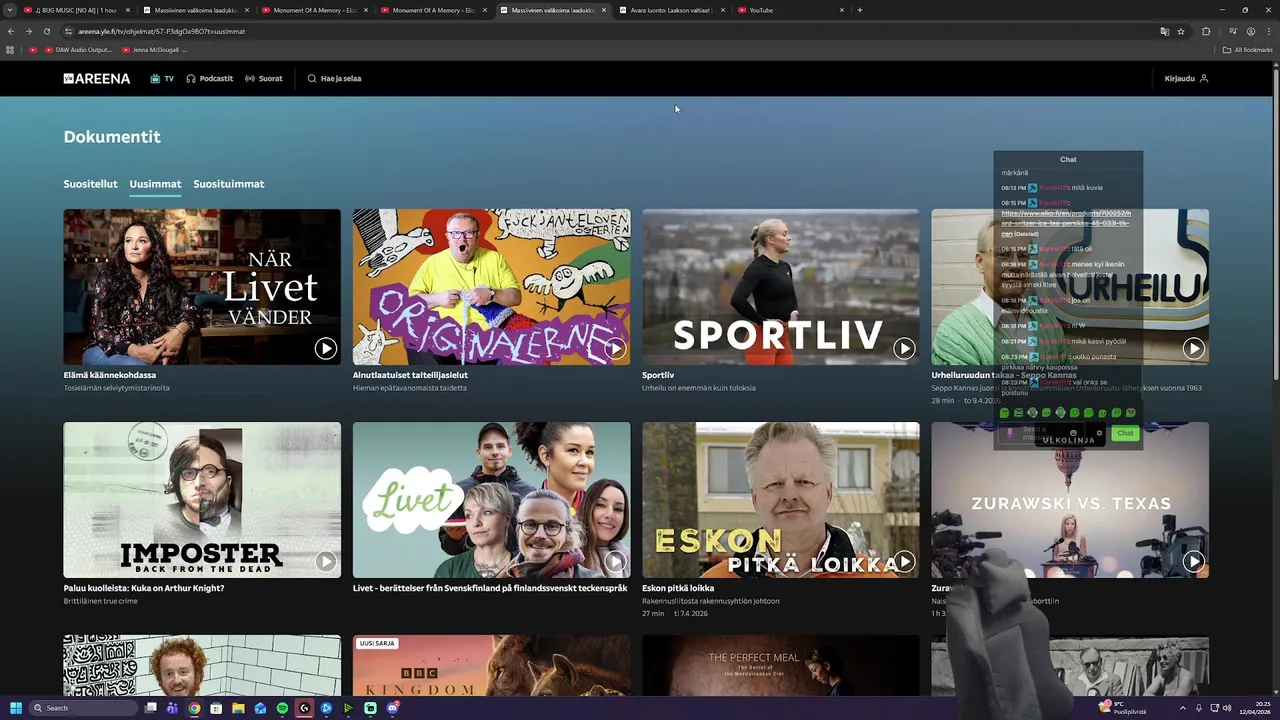Viewport: 1280px width, 720px height.
Task: Open the Elämä käännekohdassa title link
Action: [110, 375]
